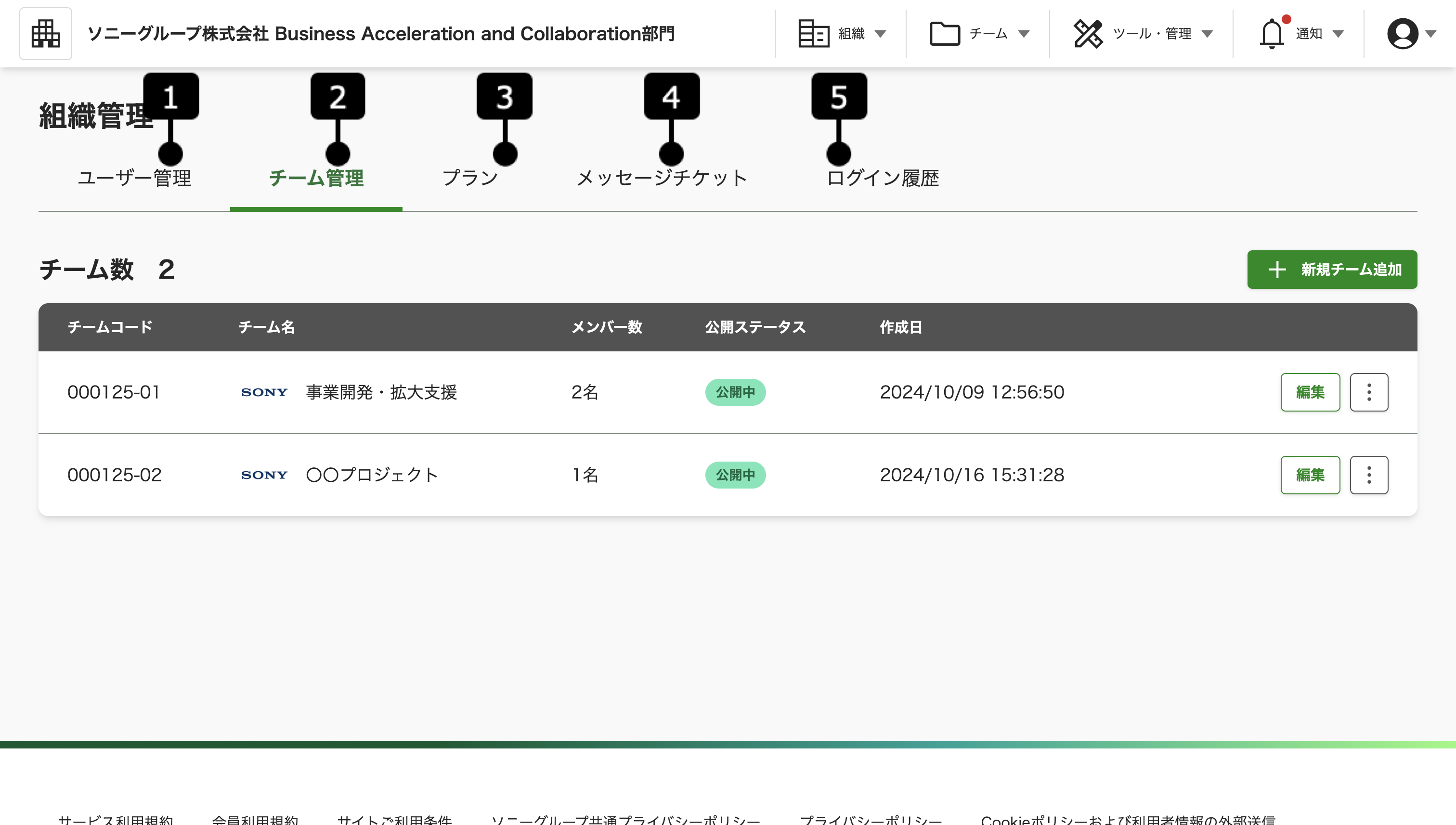Click 公開中 badge for team 000125-01
Screen dimensions: 1456x825
735,392
